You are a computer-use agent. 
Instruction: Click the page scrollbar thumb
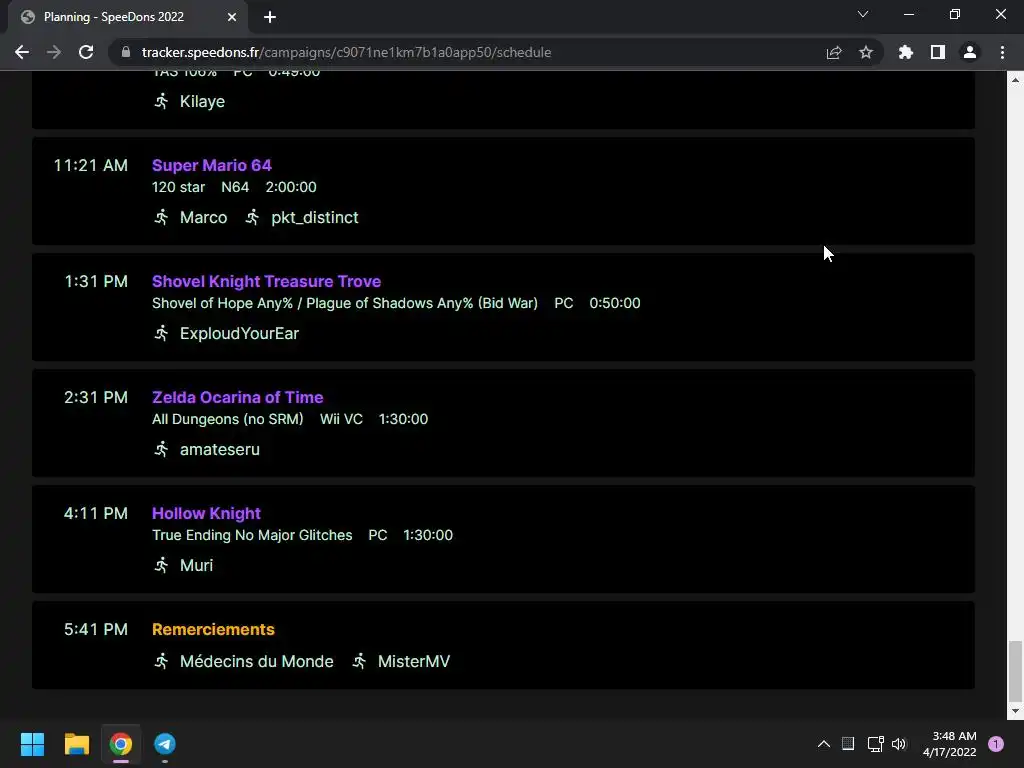[x=1015, y=670]
